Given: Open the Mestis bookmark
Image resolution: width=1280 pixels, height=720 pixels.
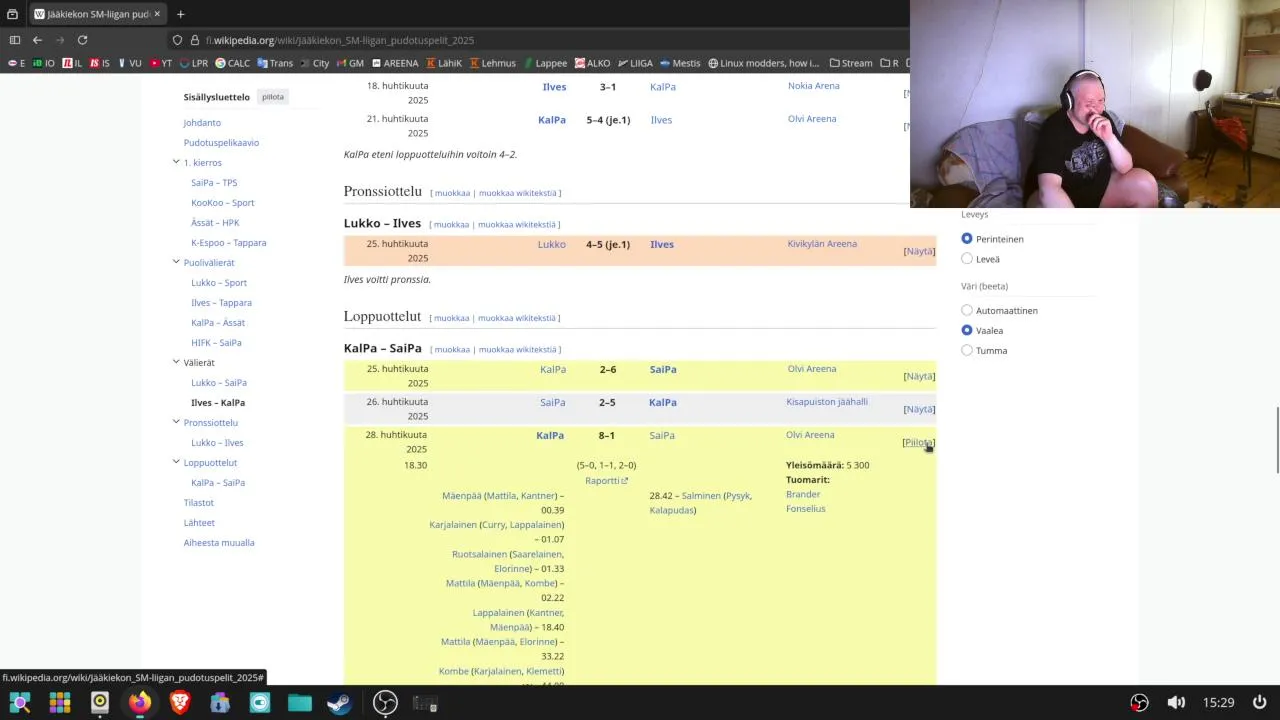Looking at the screenshot, I should [680, 63].
